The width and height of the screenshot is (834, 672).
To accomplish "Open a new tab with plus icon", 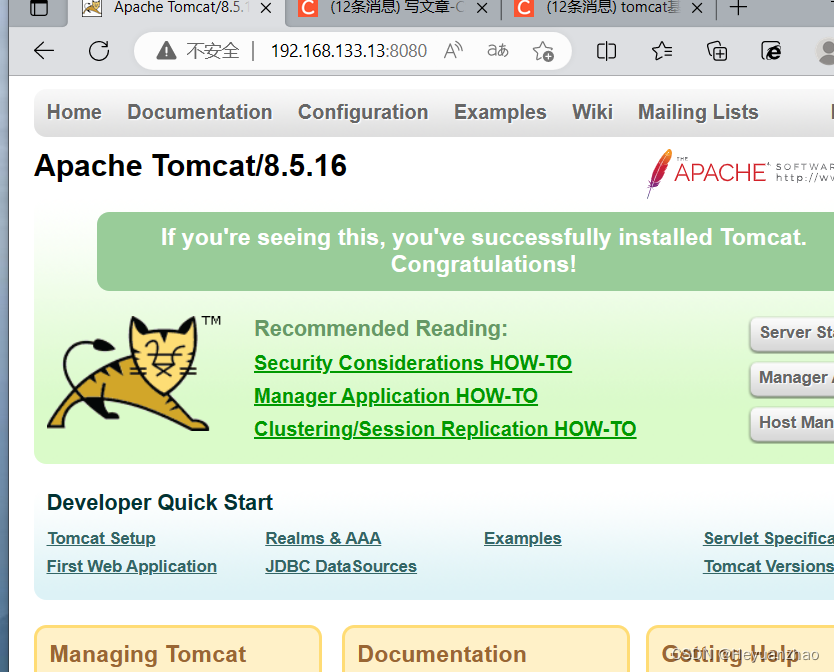I will tap(738, 7).
